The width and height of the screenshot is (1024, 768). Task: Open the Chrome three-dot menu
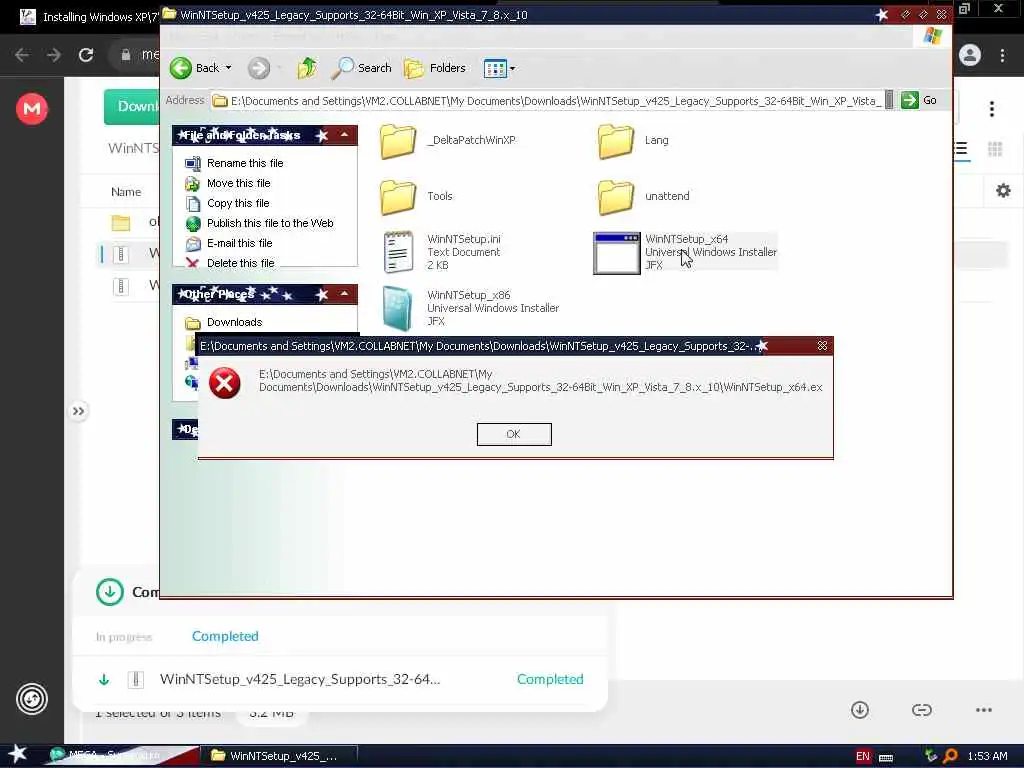(x=1002, y=56)
